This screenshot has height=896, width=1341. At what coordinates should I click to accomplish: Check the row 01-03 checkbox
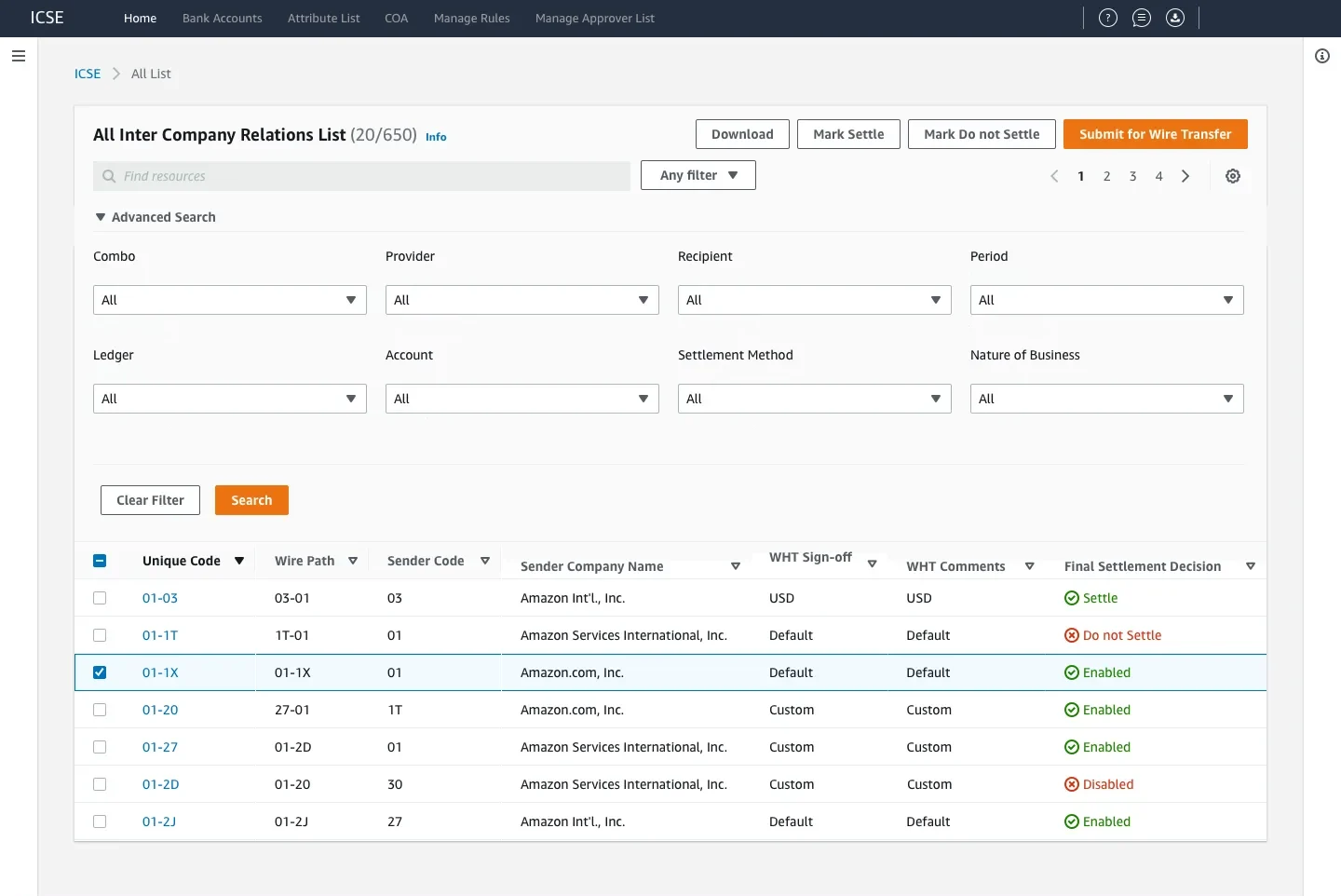coord(100,598)
